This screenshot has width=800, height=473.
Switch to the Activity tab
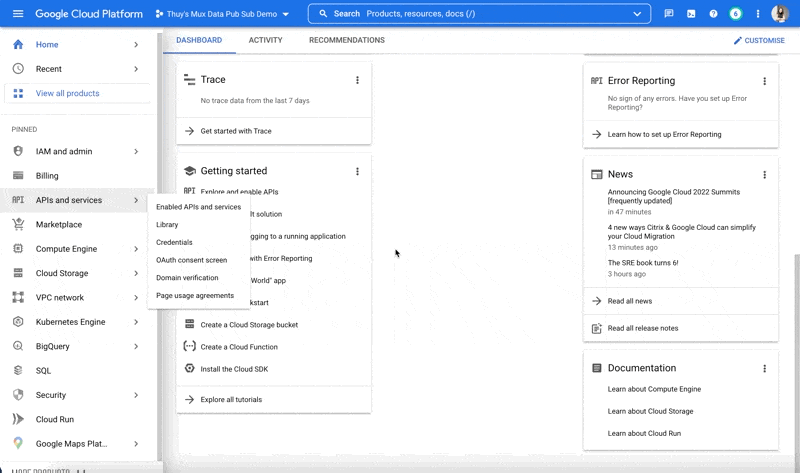[265, 40]
